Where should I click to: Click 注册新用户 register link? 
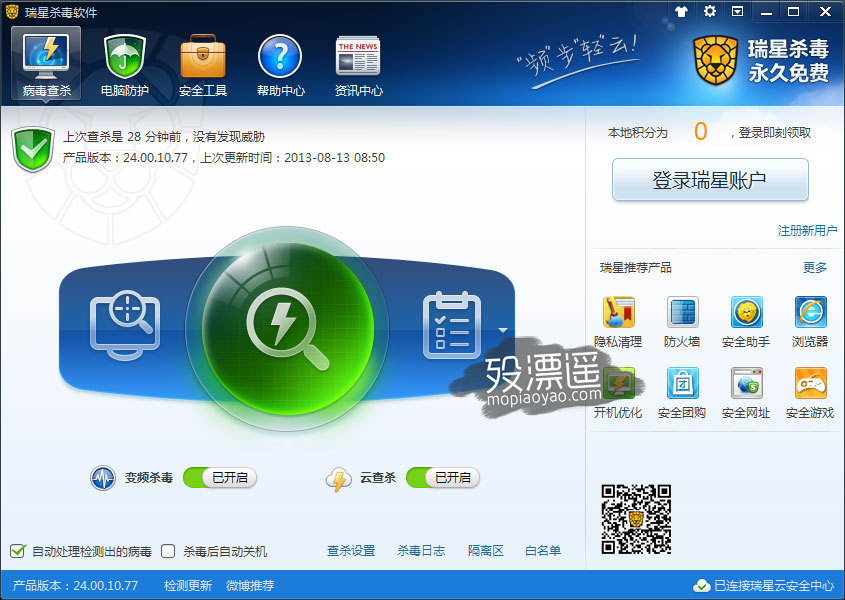pyautogui.click(x=807, y=231)
